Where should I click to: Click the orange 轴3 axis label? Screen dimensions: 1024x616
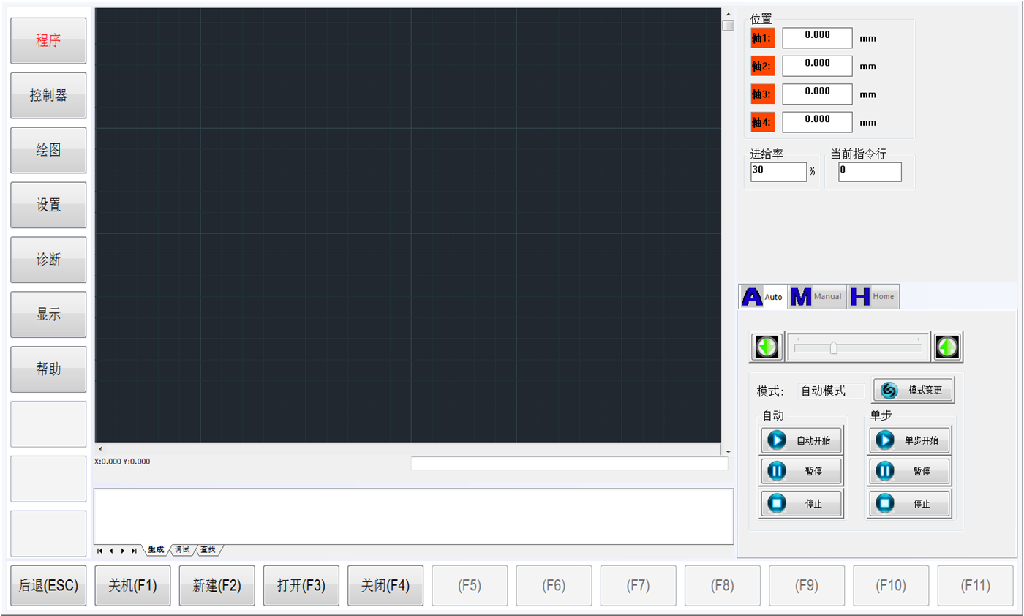pyautogui.click(x=762, y=94)
